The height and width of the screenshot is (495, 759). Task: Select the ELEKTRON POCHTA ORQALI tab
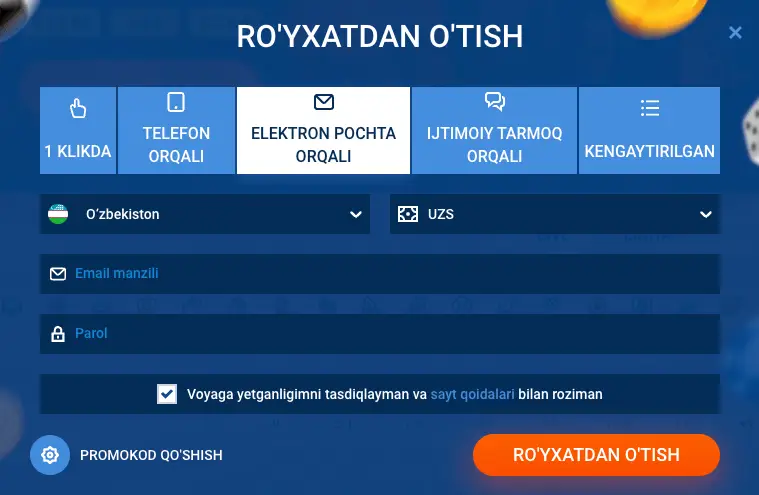coord(323,130)
